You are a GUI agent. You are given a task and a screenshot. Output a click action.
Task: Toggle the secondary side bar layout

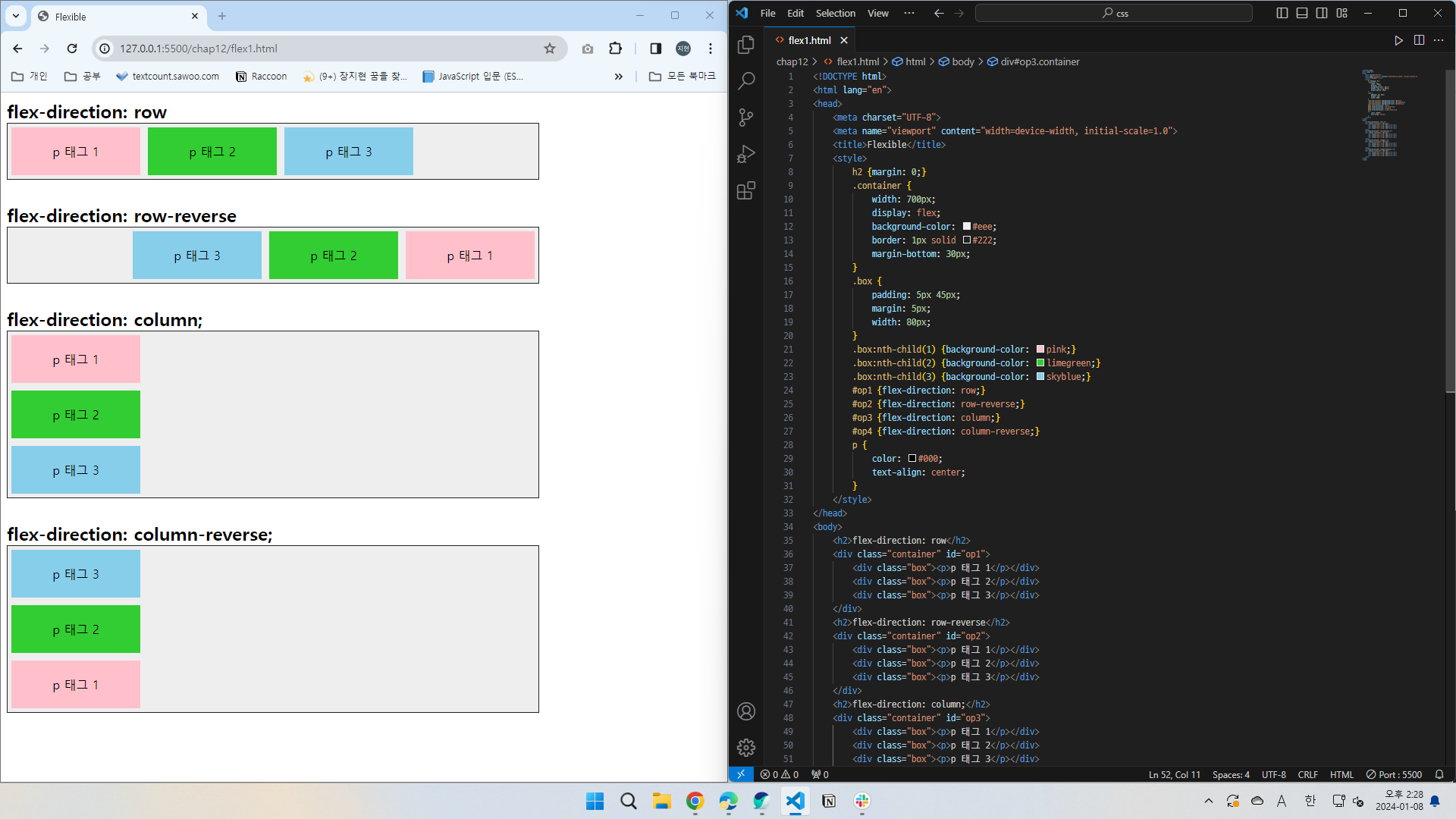tap(1322, 13)
